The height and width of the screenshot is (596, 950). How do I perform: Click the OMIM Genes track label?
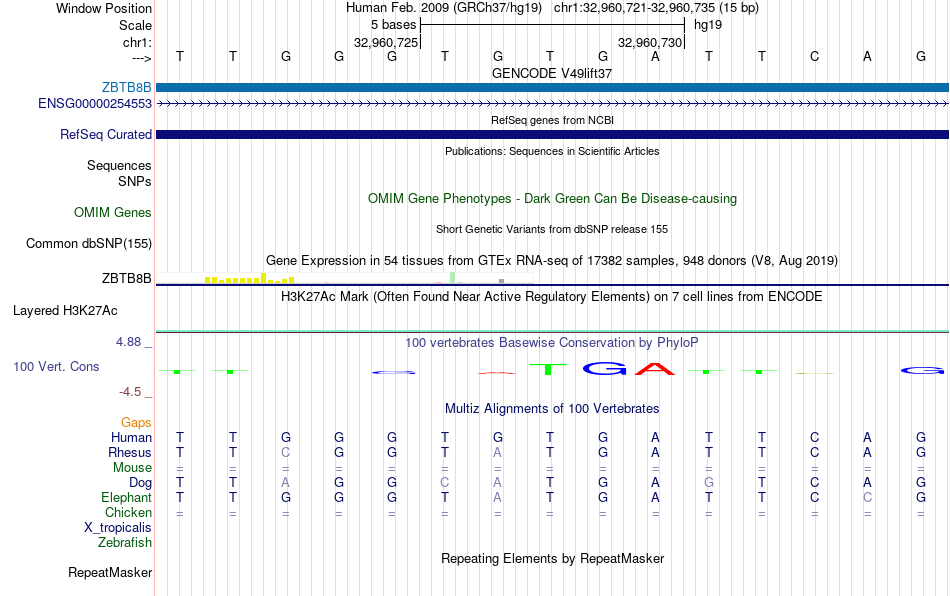113,213
